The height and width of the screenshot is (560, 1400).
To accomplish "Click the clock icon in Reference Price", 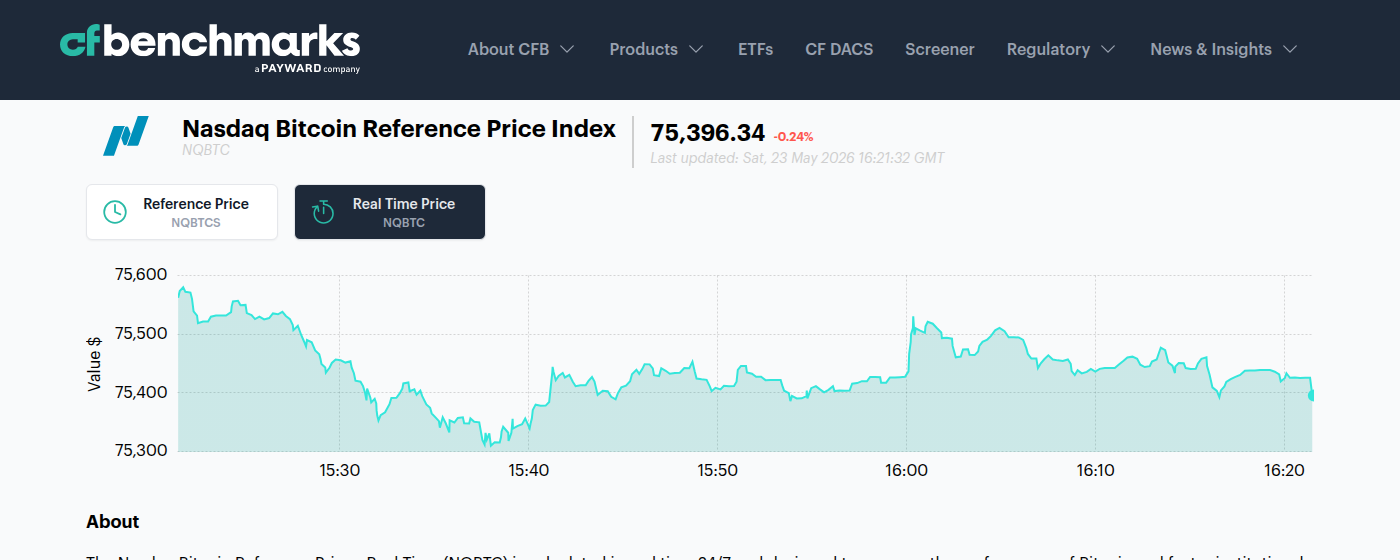I will click(116, 212).
